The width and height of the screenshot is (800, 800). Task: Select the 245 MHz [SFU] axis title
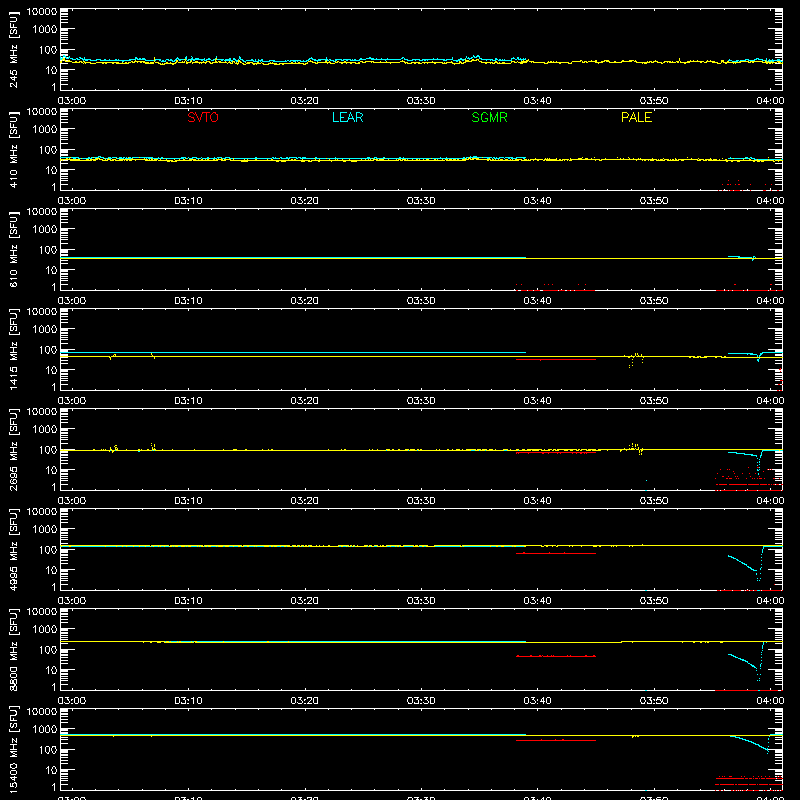[13, 49]
